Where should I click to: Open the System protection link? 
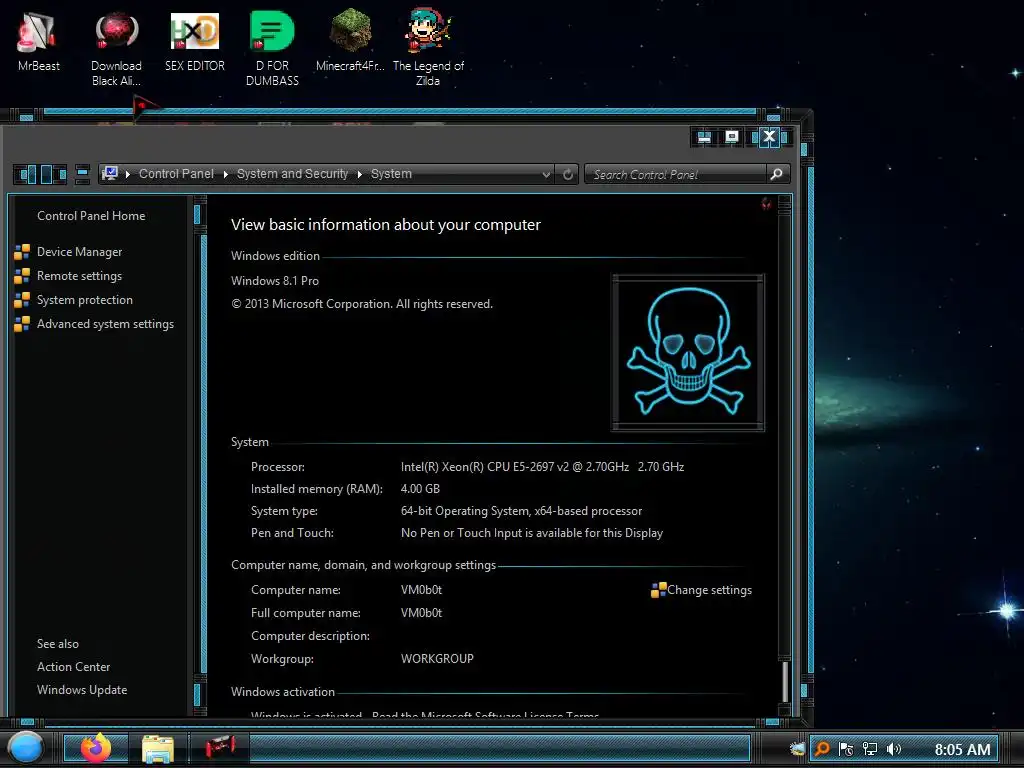[85, 300]
